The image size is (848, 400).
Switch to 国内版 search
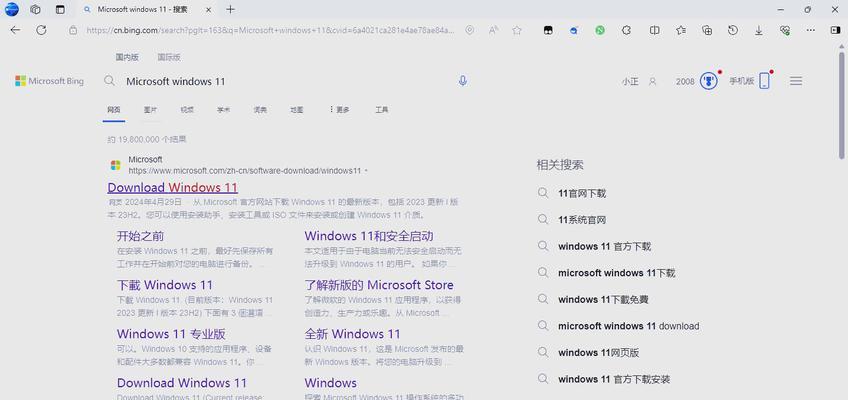click(127, 57)
